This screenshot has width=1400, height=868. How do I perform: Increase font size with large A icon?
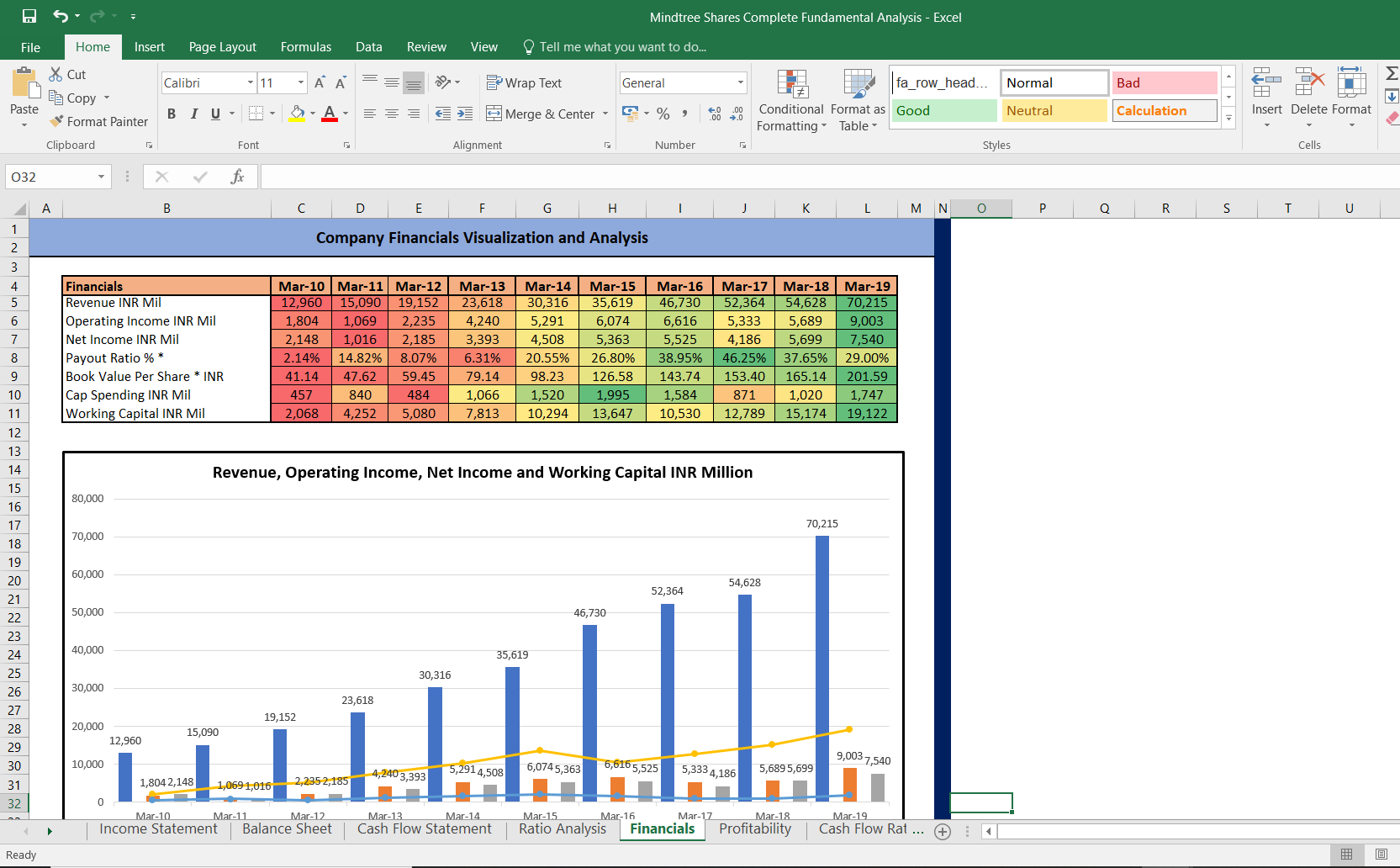[320, 82]
